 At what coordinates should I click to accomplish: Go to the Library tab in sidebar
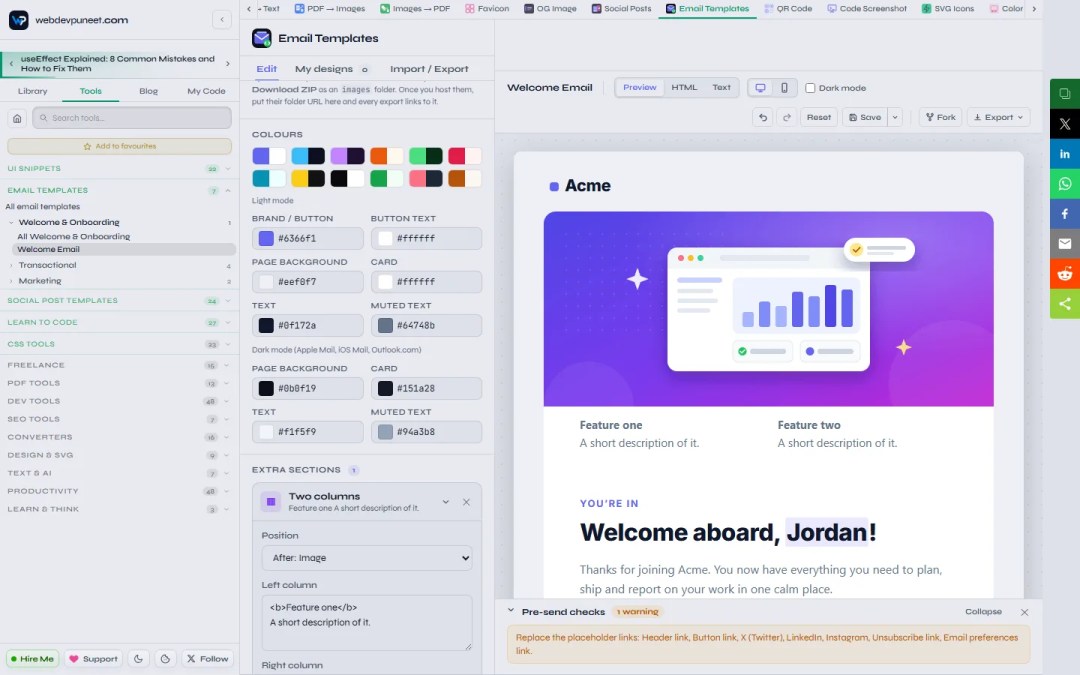(32, 91)
